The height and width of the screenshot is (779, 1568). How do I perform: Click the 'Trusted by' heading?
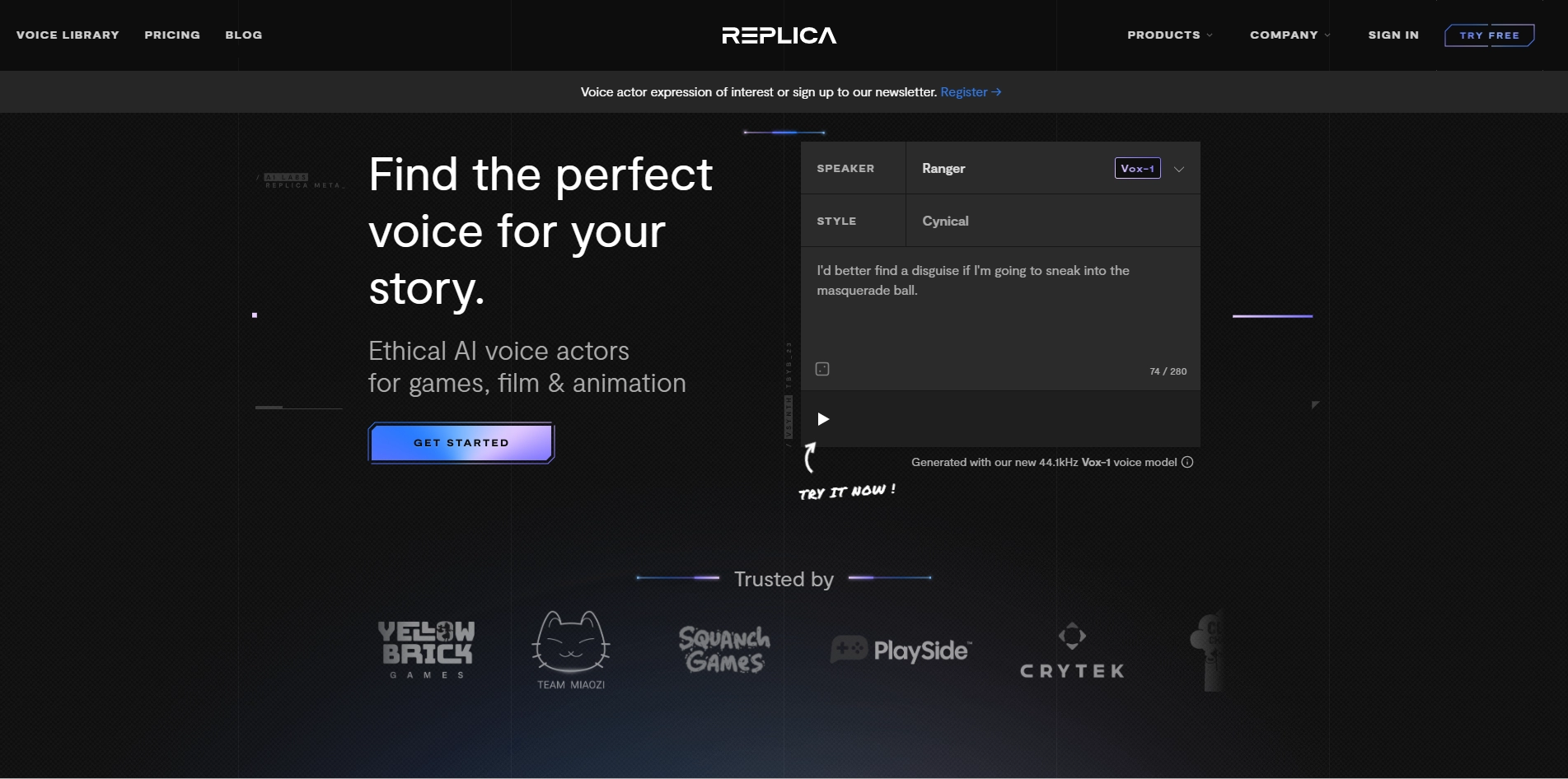pos(784,579)
